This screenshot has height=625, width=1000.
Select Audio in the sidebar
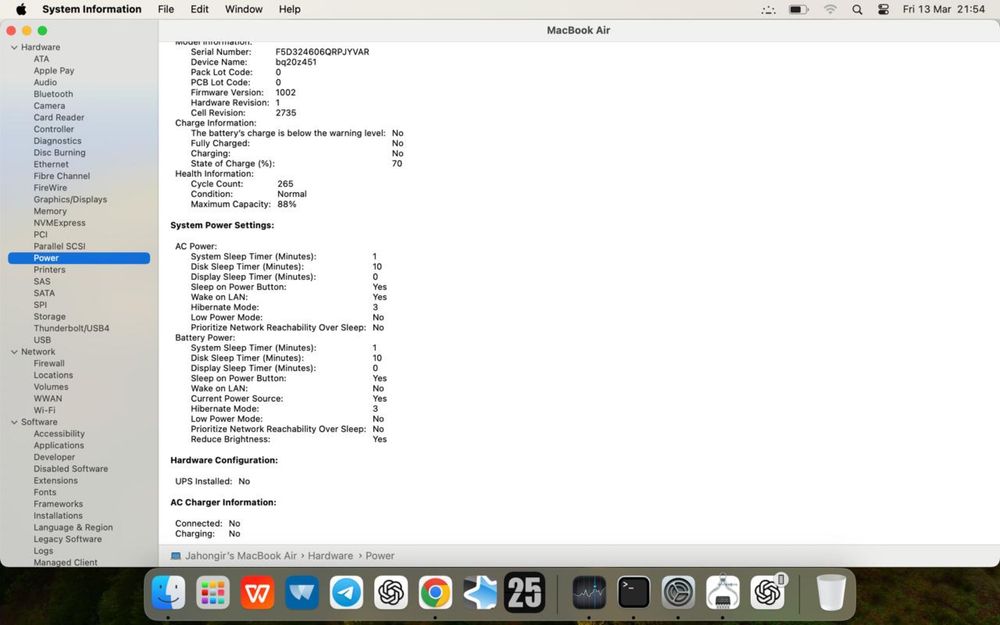click(x=45, y=82)
